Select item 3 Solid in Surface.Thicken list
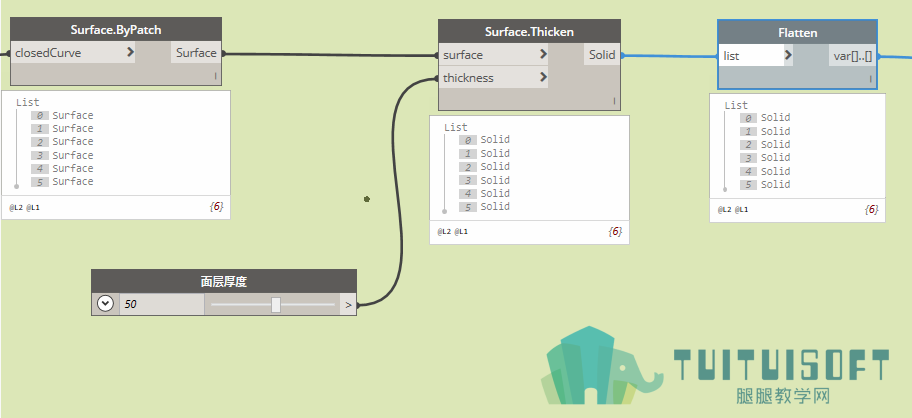Screen dimensions: 912x418 click(x=484, y=180)
